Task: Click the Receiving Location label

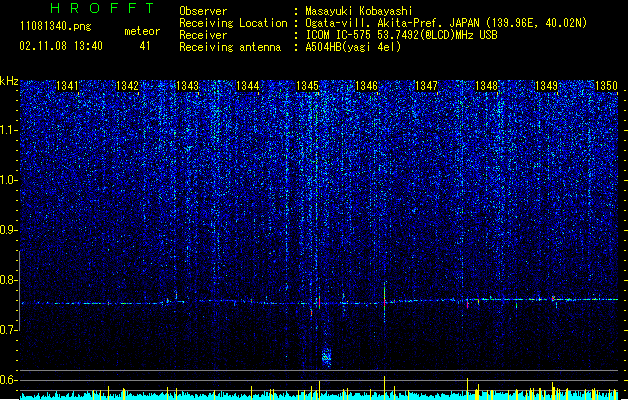Action: [233, 23]
